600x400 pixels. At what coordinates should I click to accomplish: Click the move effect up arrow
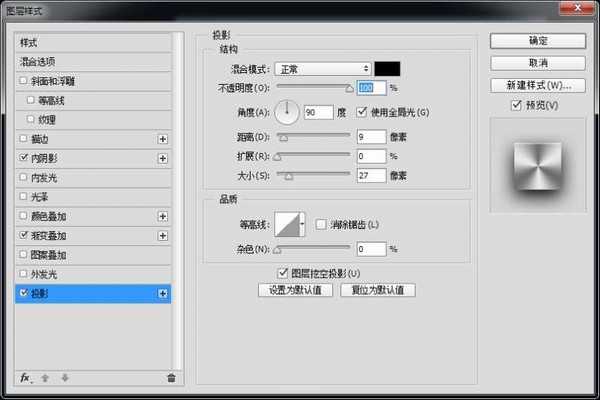coord(47,378)
